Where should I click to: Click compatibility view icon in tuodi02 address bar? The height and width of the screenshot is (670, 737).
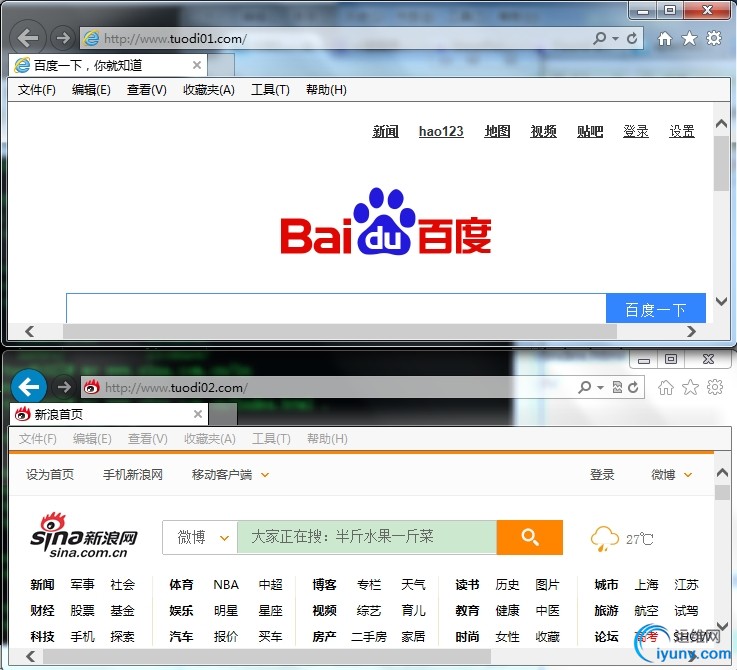pos(617,387)
